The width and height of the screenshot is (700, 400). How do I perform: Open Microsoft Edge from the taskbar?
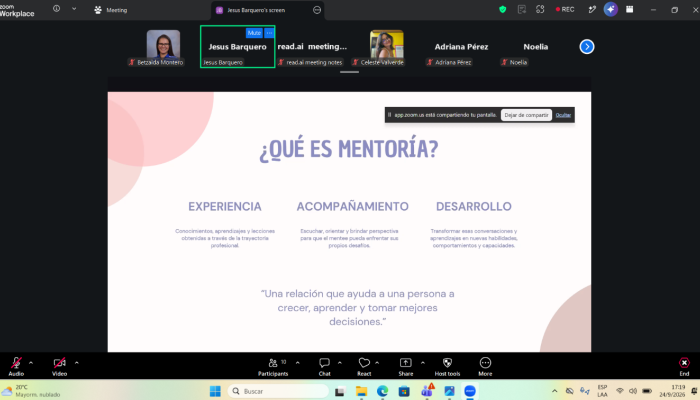point(383,392)
